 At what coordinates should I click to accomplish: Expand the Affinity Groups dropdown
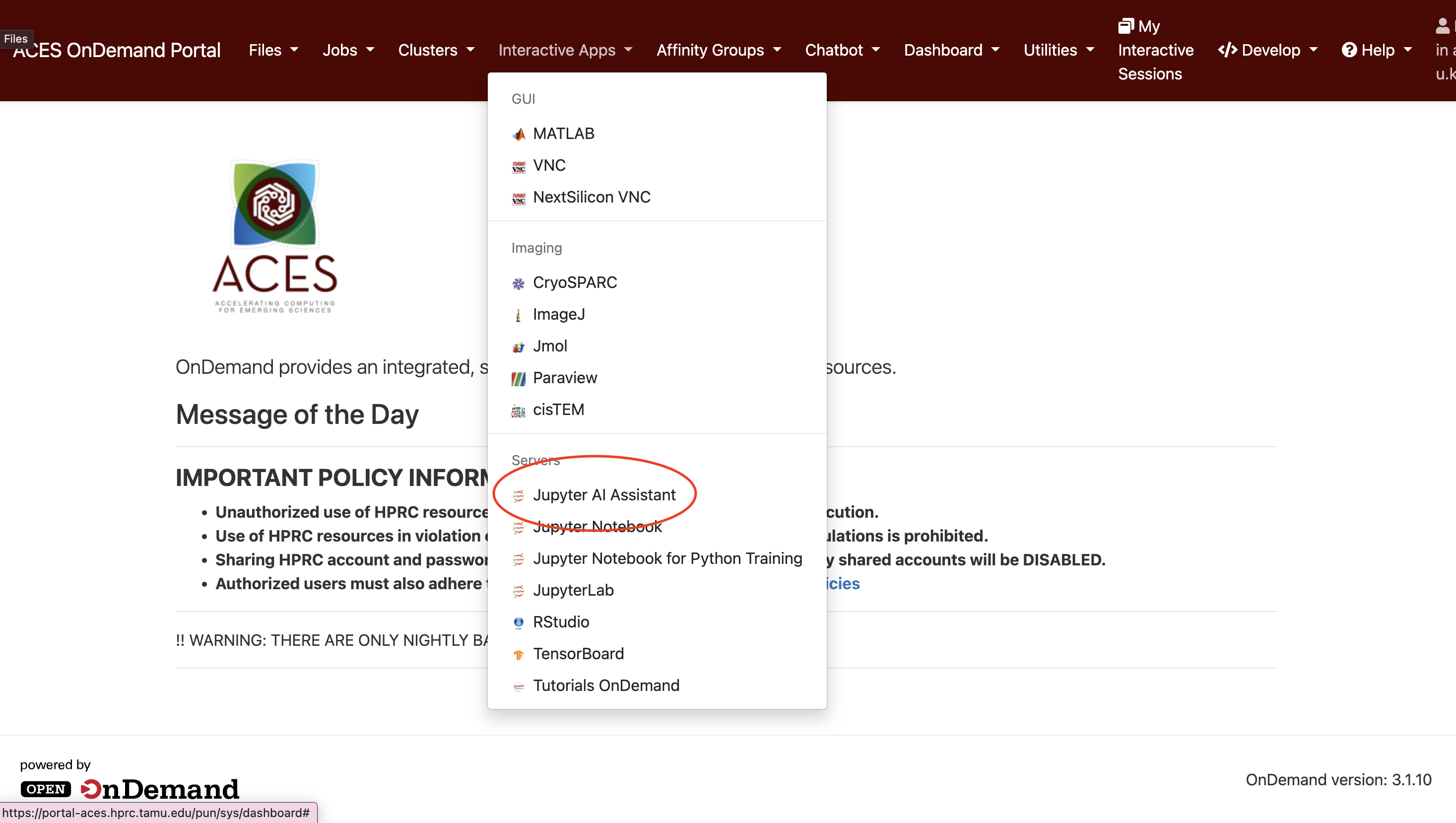pyautogui.click(x=719, y=50)
